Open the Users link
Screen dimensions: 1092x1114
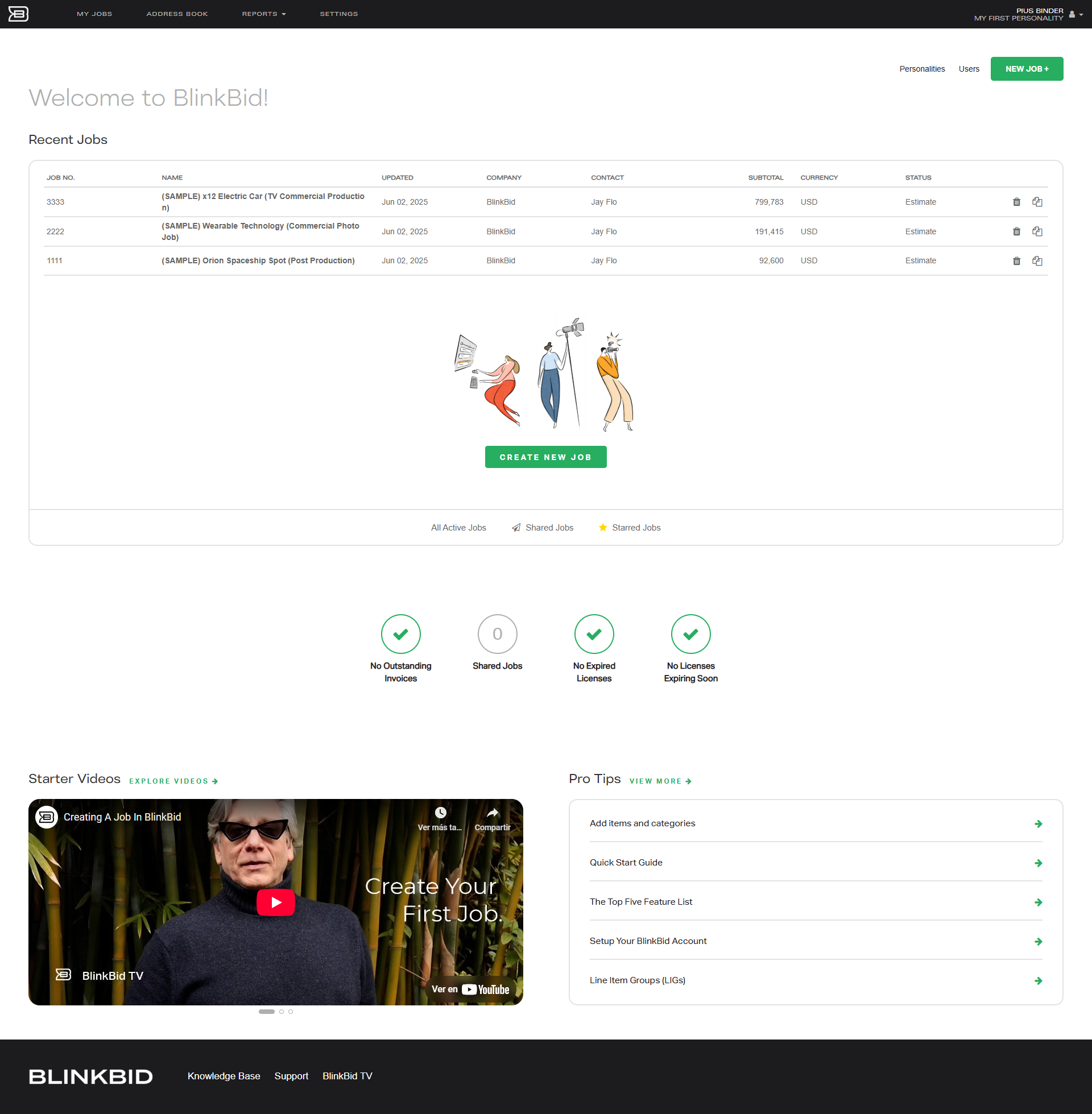tap(969, 69)
